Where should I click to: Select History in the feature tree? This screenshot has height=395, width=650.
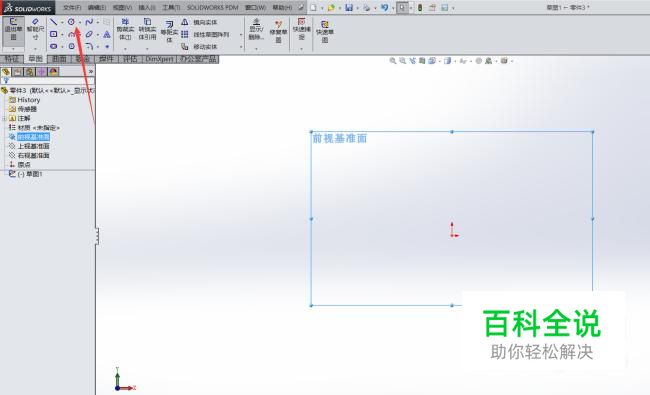(29, 100)
